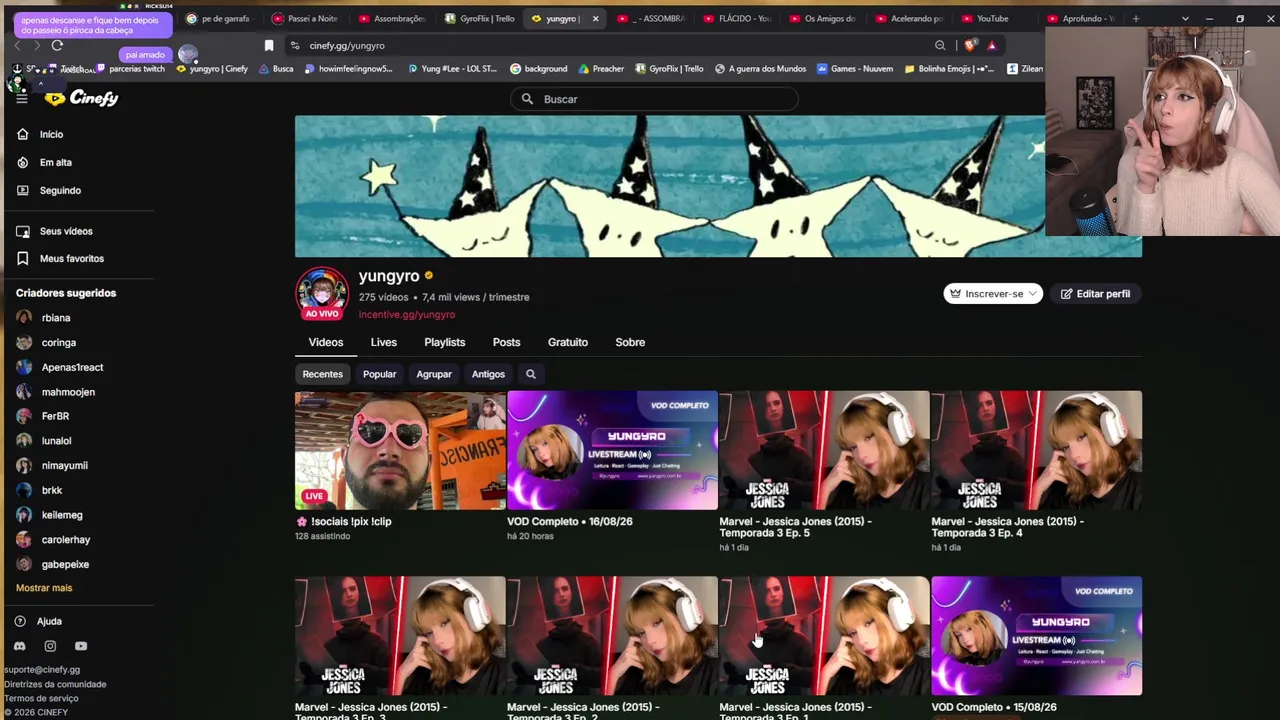
Task: Open the Preacher bookmark
Action: (600, 69)
